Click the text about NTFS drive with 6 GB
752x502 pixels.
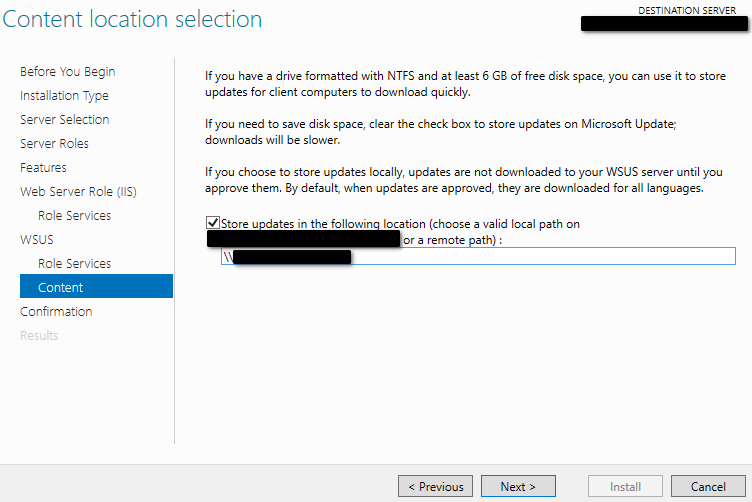coord(465,84)
